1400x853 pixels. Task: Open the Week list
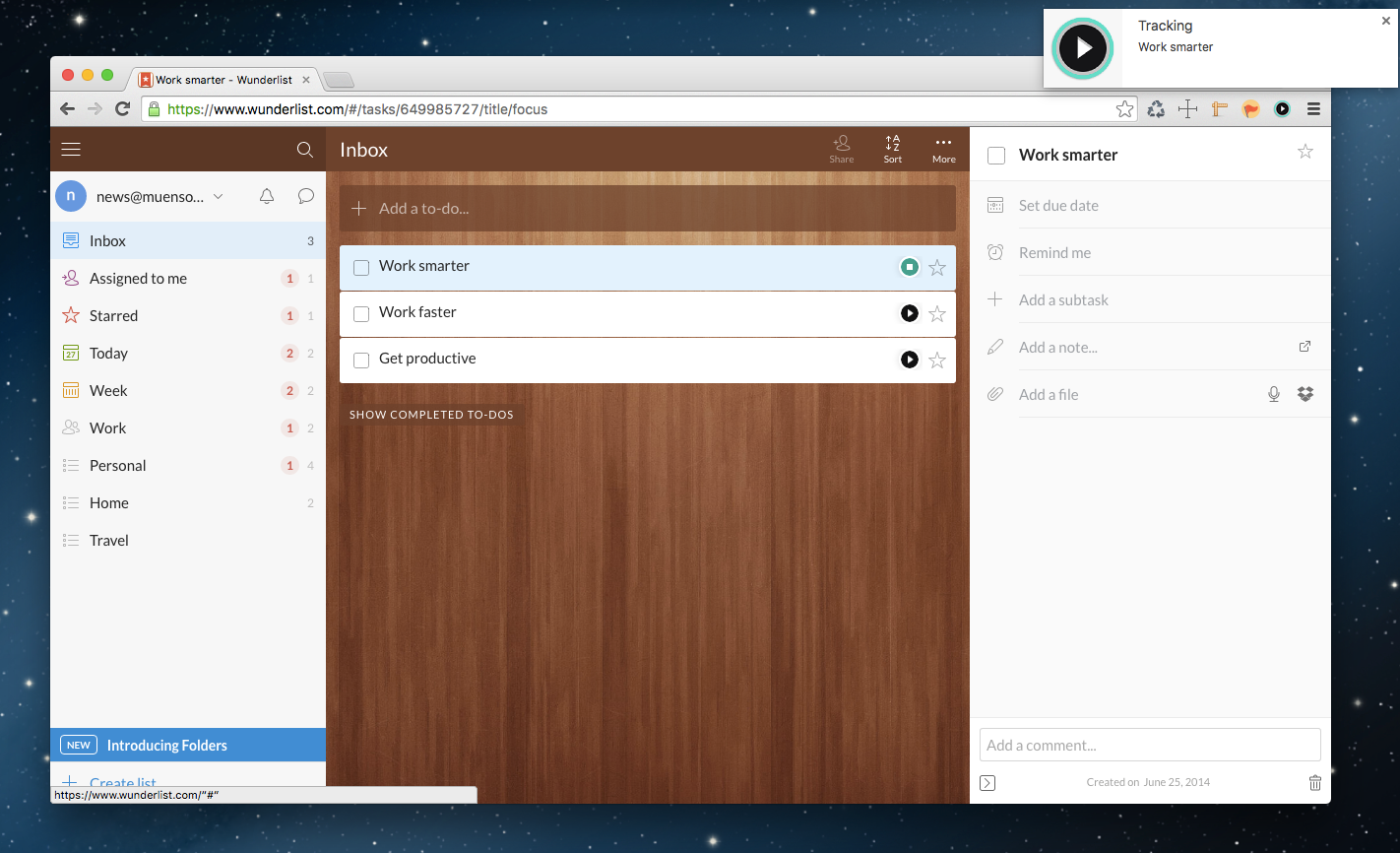point(188,390)
